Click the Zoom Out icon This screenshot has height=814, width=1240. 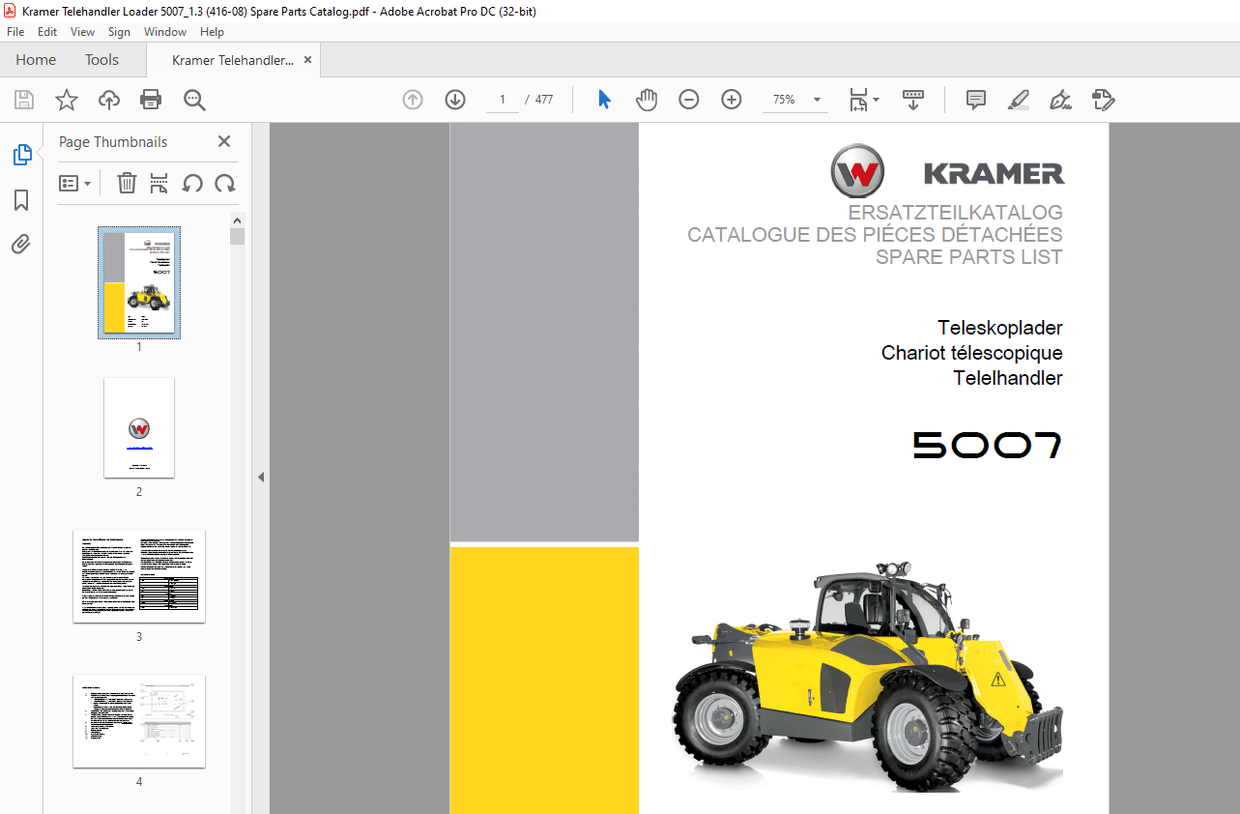pyautogui.click(x=689, y=99)
